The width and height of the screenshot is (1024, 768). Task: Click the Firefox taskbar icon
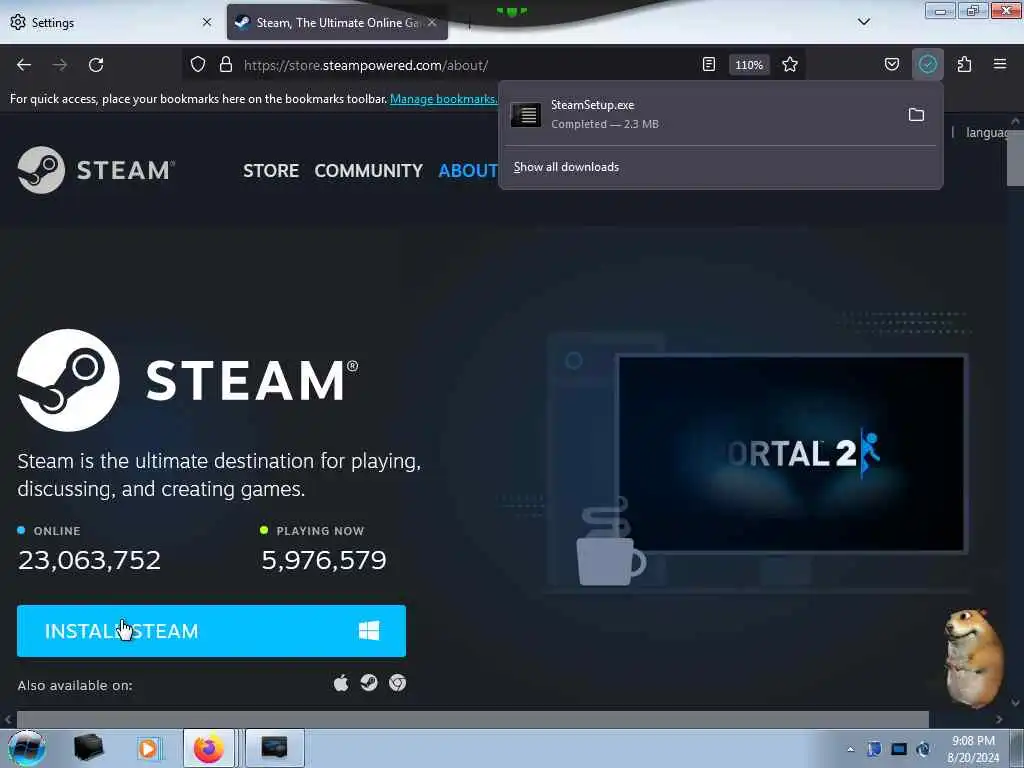209,748
